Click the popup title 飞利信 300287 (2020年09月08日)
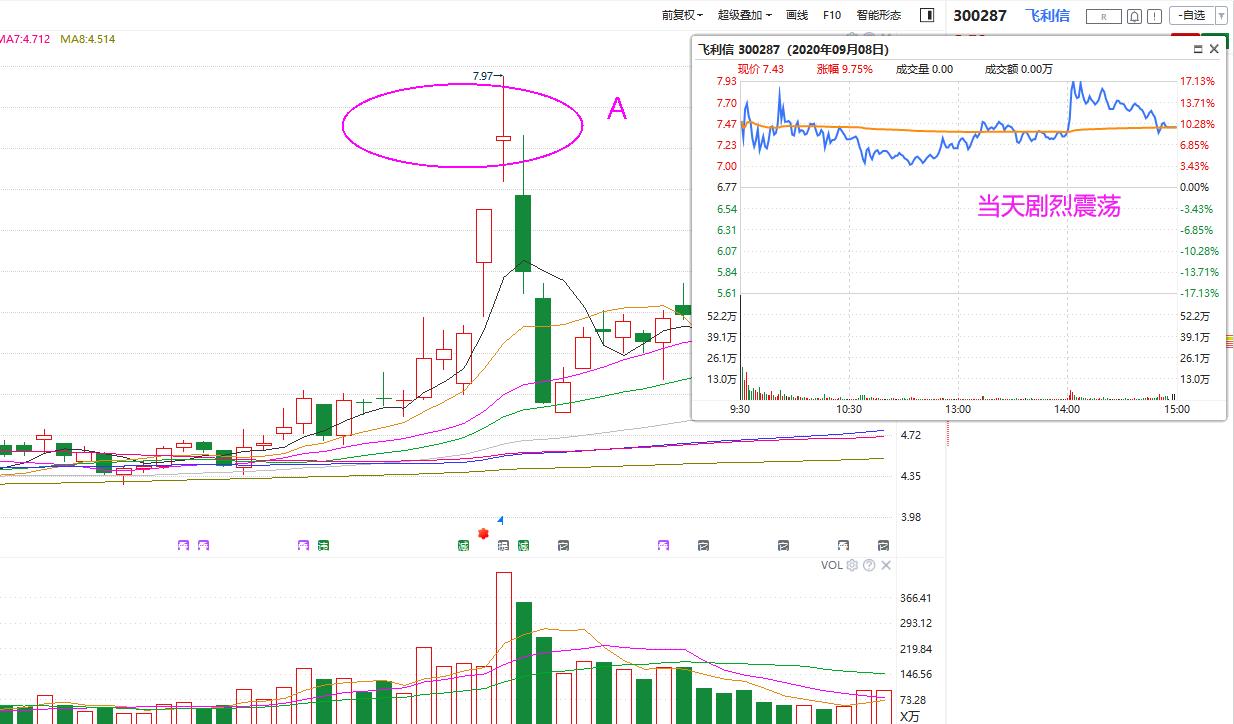This screenshot has width=1234, height=724. coord(793,49)
